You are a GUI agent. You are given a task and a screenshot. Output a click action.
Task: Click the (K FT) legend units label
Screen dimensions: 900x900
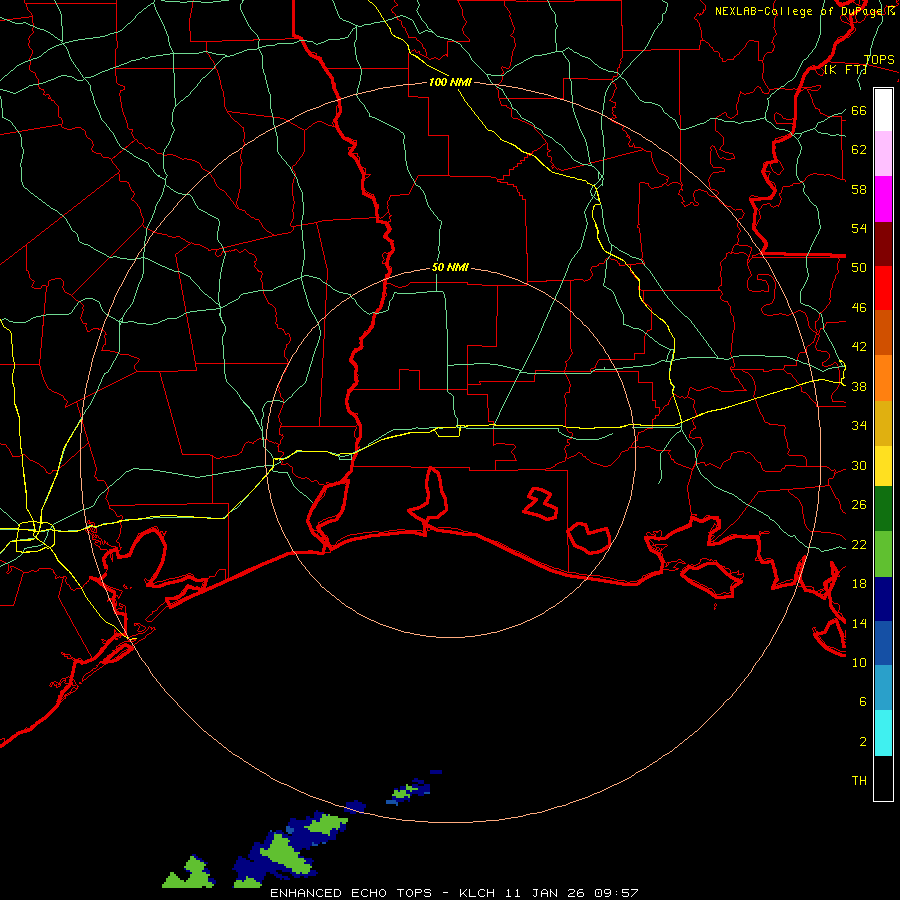tap(846, 69)
